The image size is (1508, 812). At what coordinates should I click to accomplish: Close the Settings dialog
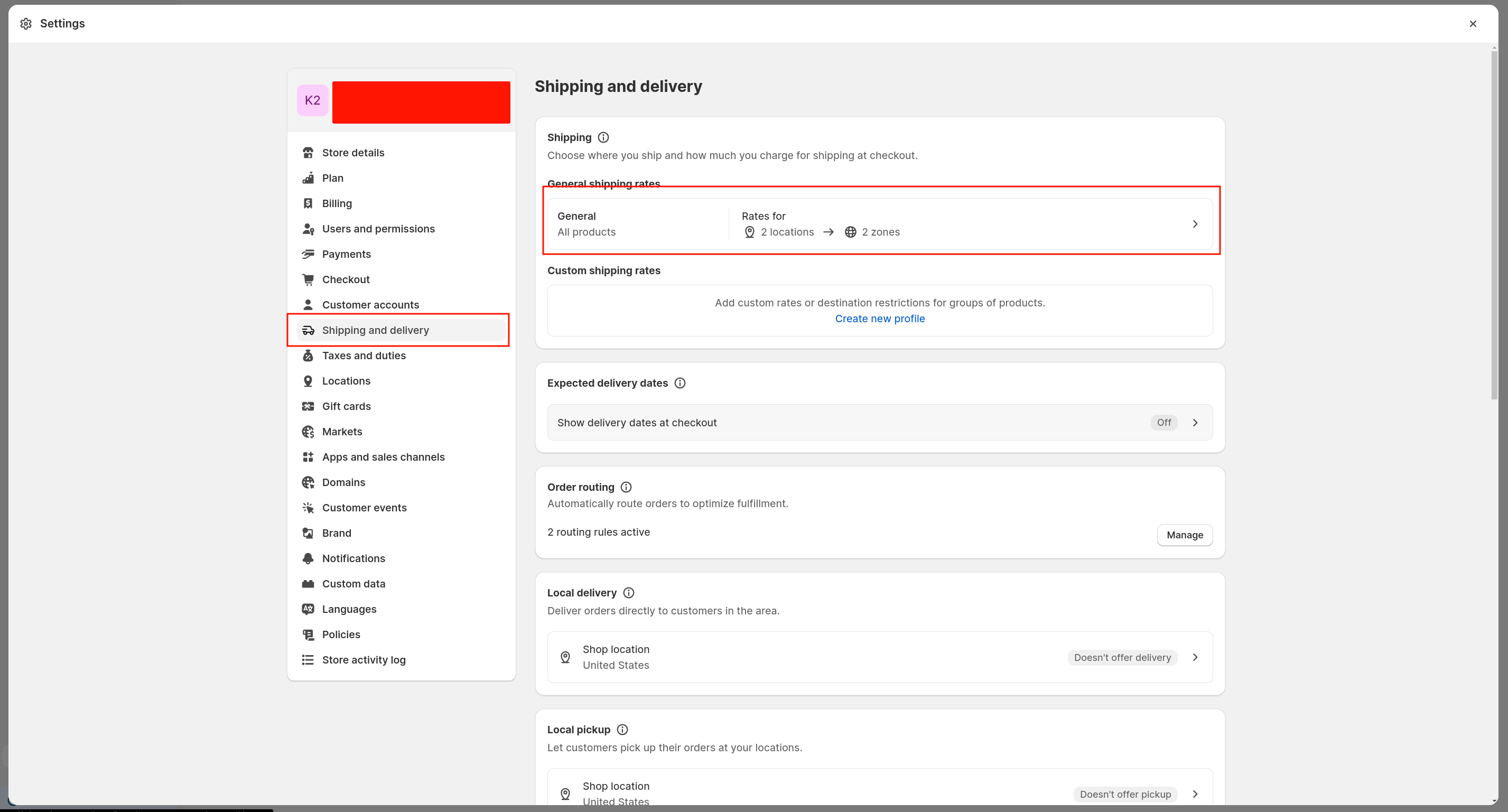pyautogui.click(x=1473, y=23)
